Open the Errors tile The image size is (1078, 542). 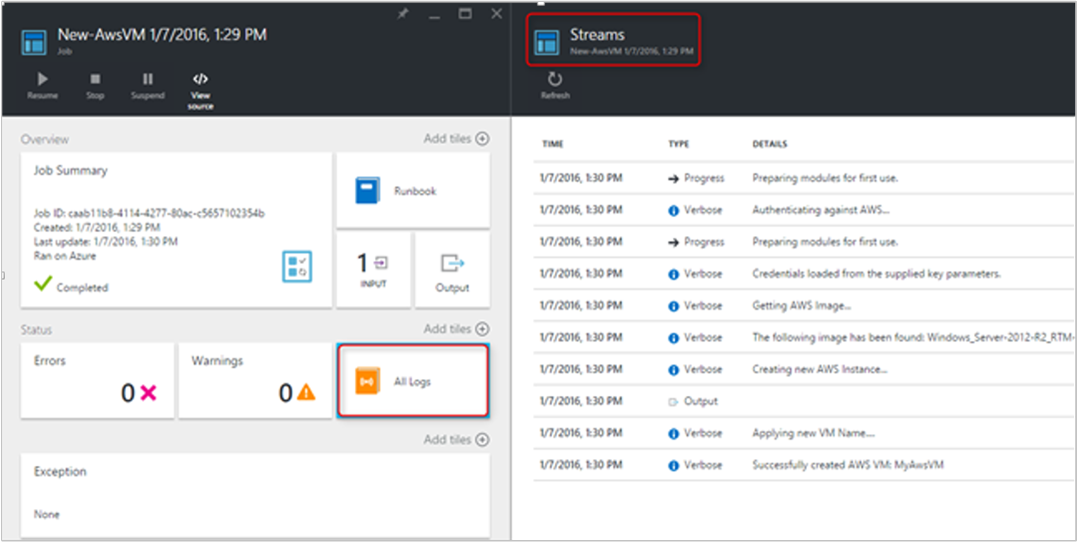coord(97,381)
